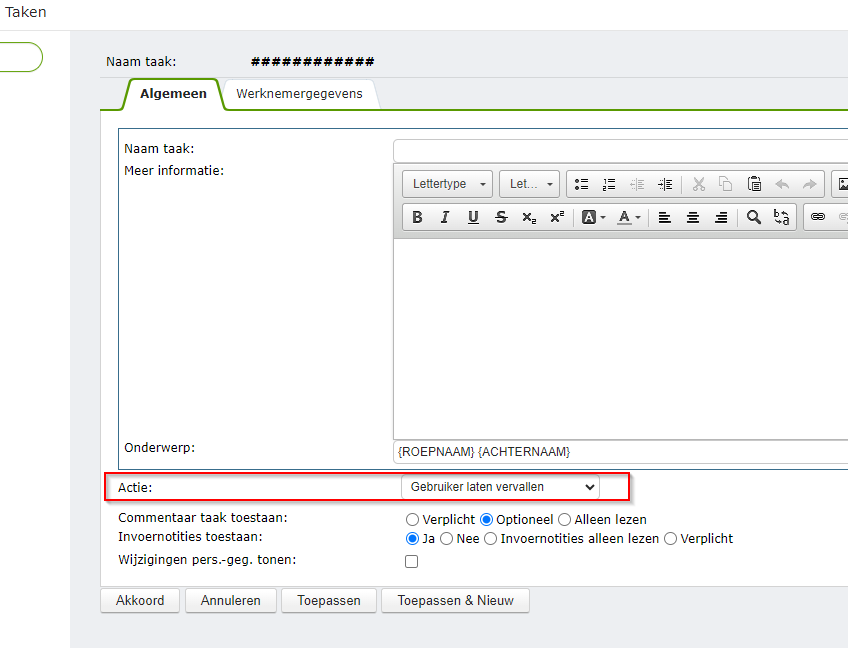The height and width of the screenshot is (648, 848).
Task: Open the Actie dropdown Gebruiker laten vervallen
Action: click(500, 487)
